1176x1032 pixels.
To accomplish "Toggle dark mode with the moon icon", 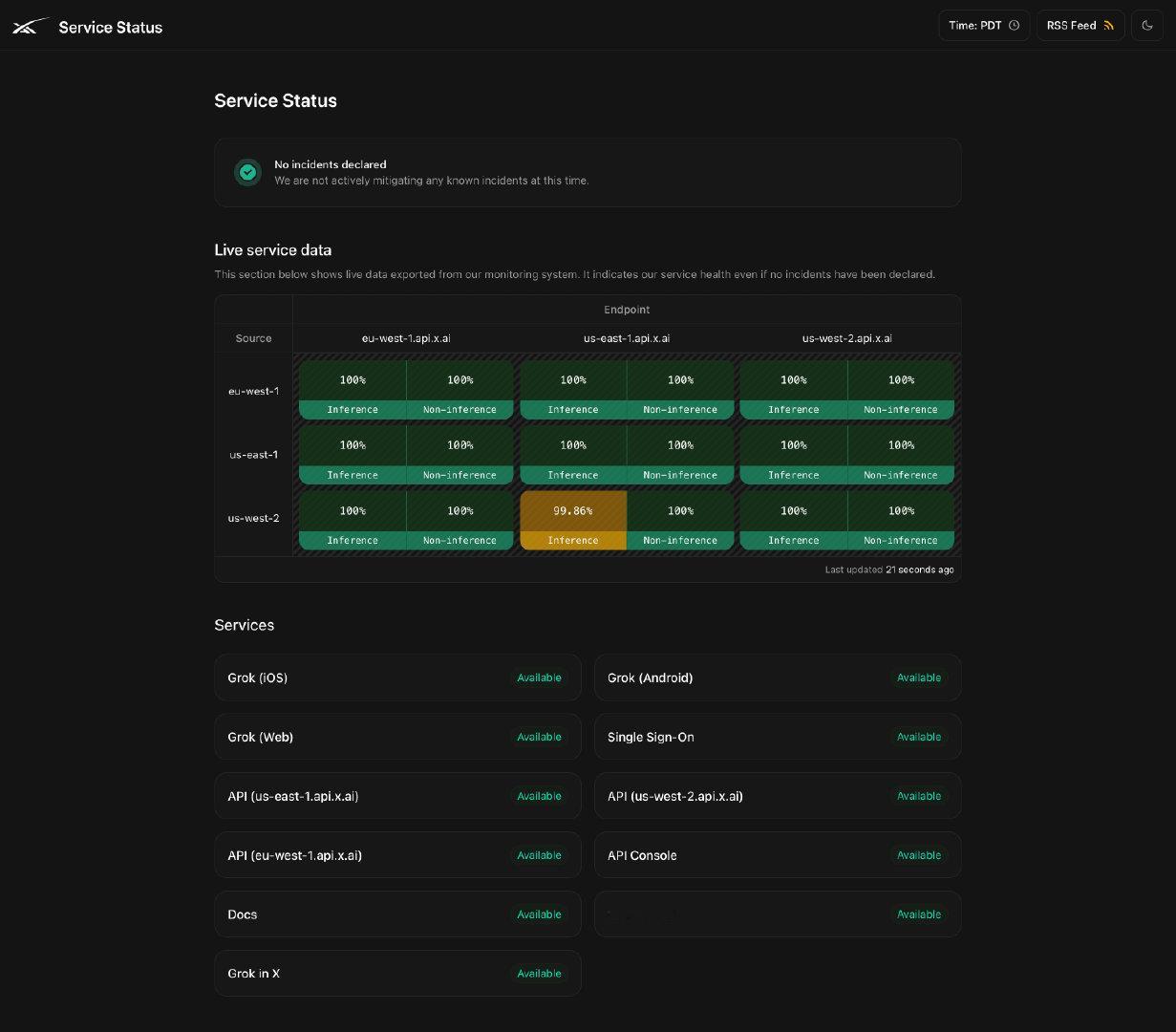I will click(1147, 26).
